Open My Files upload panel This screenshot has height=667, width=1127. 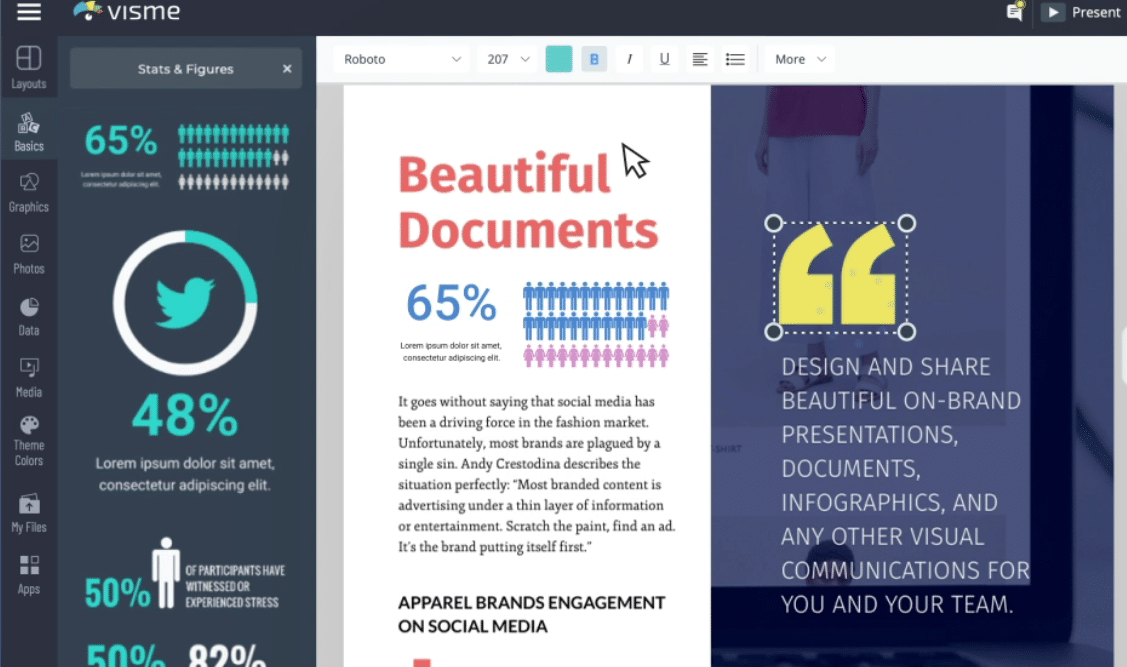(x=29, y=512)
